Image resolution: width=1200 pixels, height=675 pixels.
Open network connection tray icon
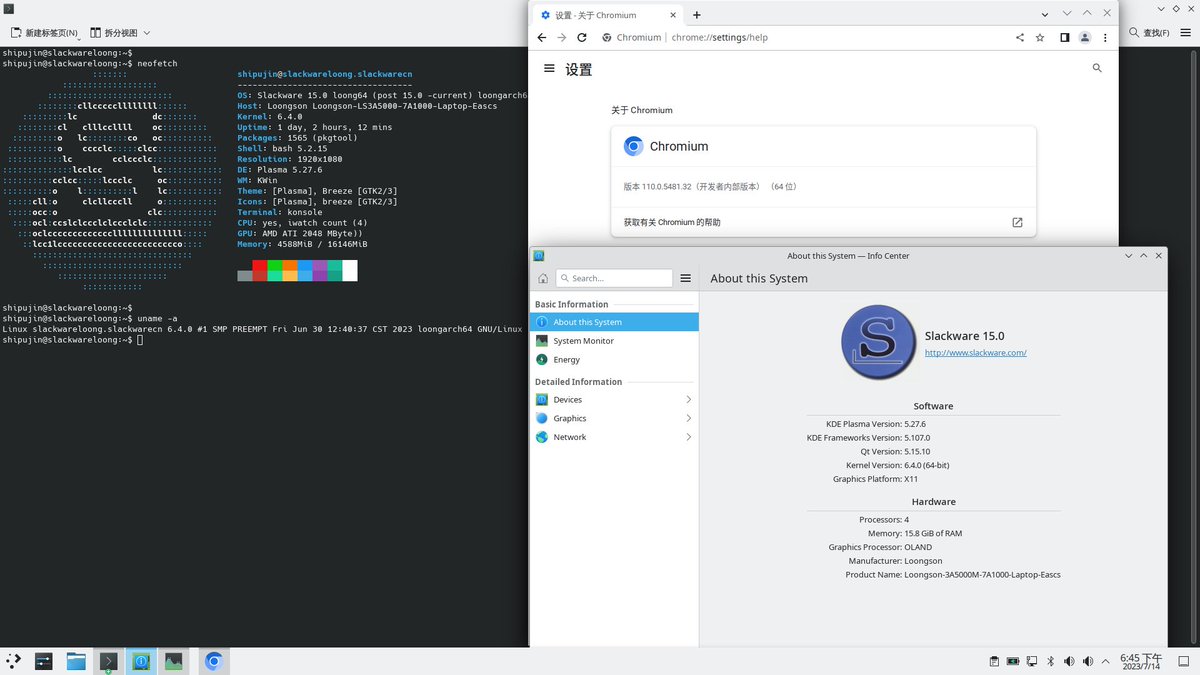(x=1032, y=661)
